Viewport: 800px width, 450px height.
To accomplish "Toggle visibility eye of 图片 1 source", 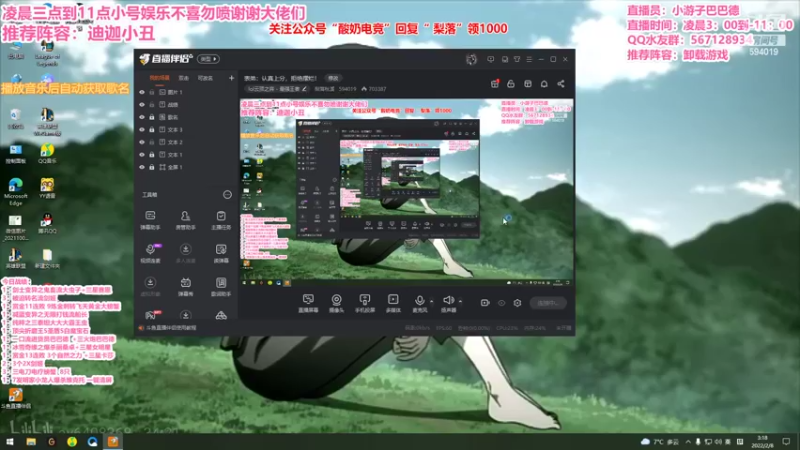I will [142, 92].
